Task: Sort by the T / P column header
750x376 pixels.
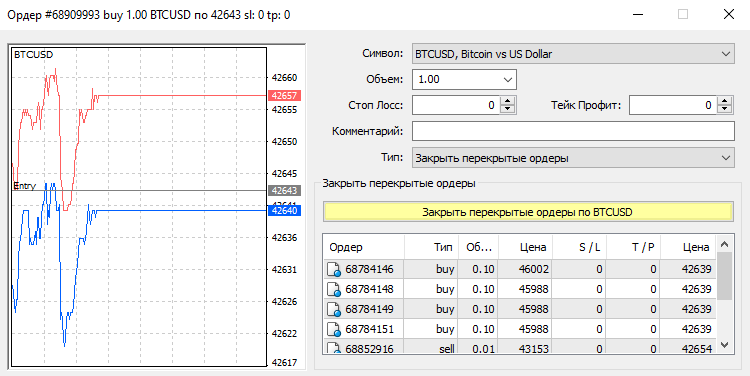Action: coord(633,247)
